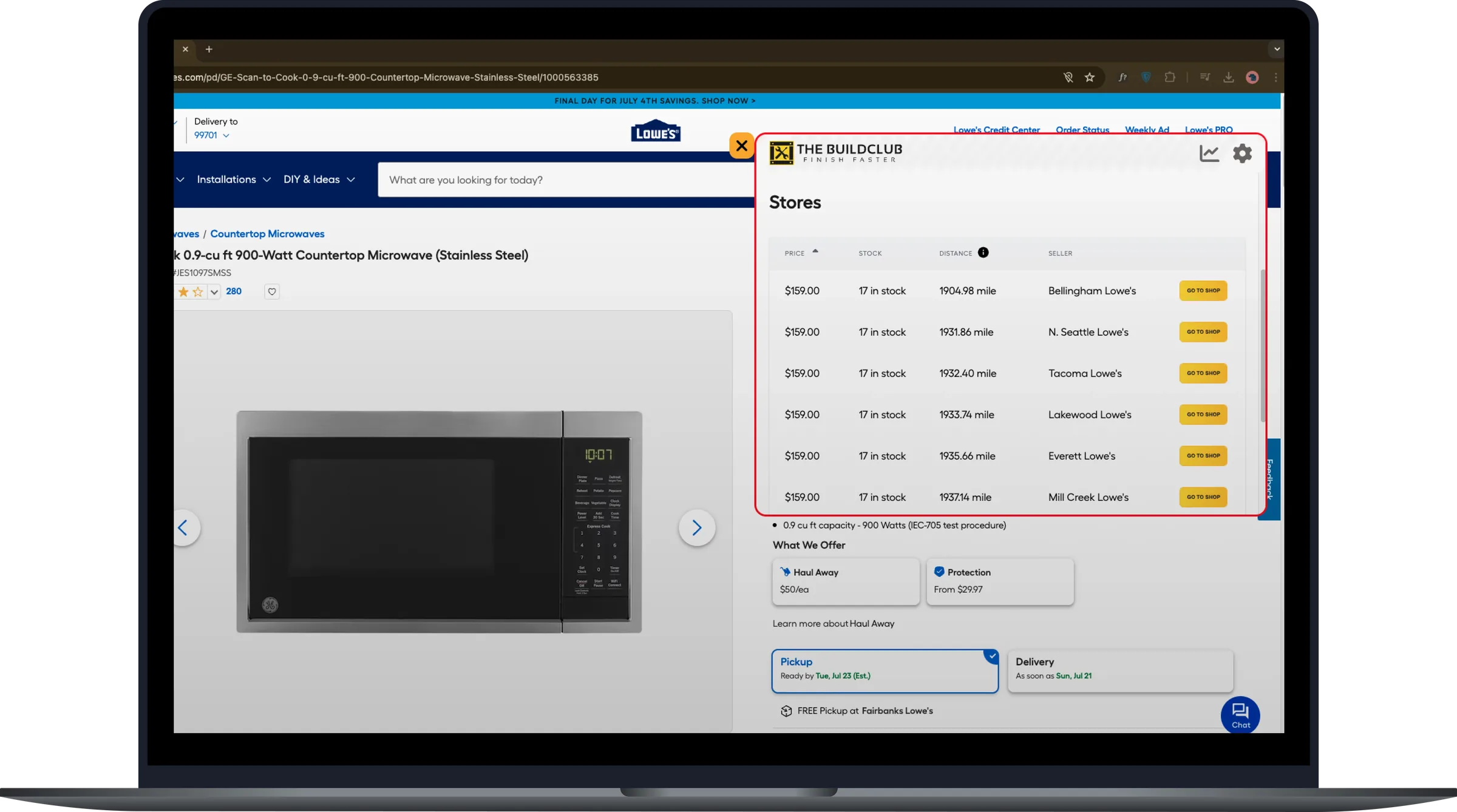The width and height of the screenshot is (1457, 812).
Task: Close the BuildClub overlay with the orange X
Action: coord(741,146)
